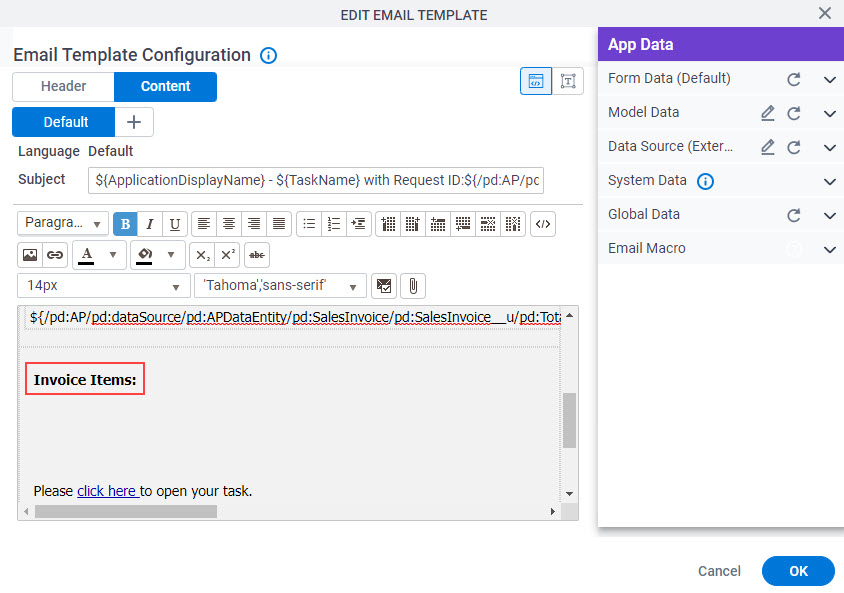Open background color dropdown arrow
This screenshot has height=593, width=844.
click(x=171, y=255)
